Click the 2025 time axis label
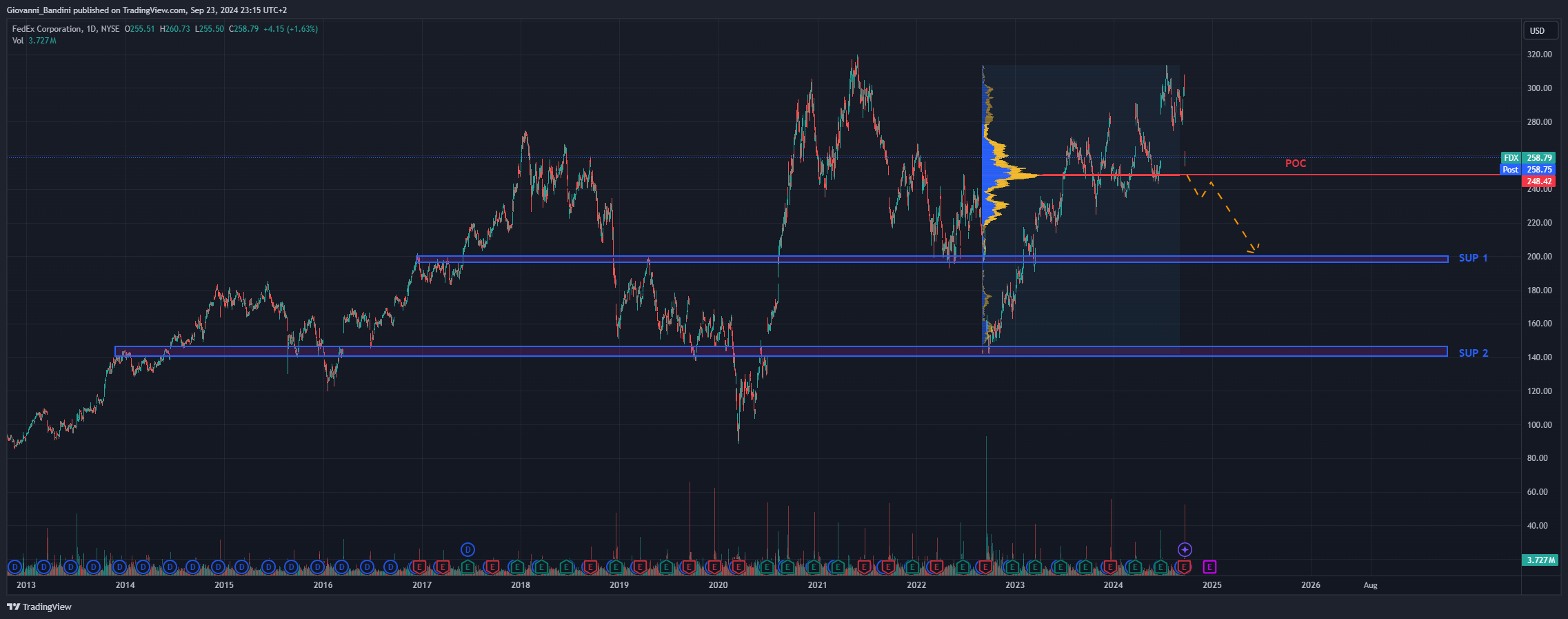The height and width of the screenshot is (619, 1568). 1212,585
